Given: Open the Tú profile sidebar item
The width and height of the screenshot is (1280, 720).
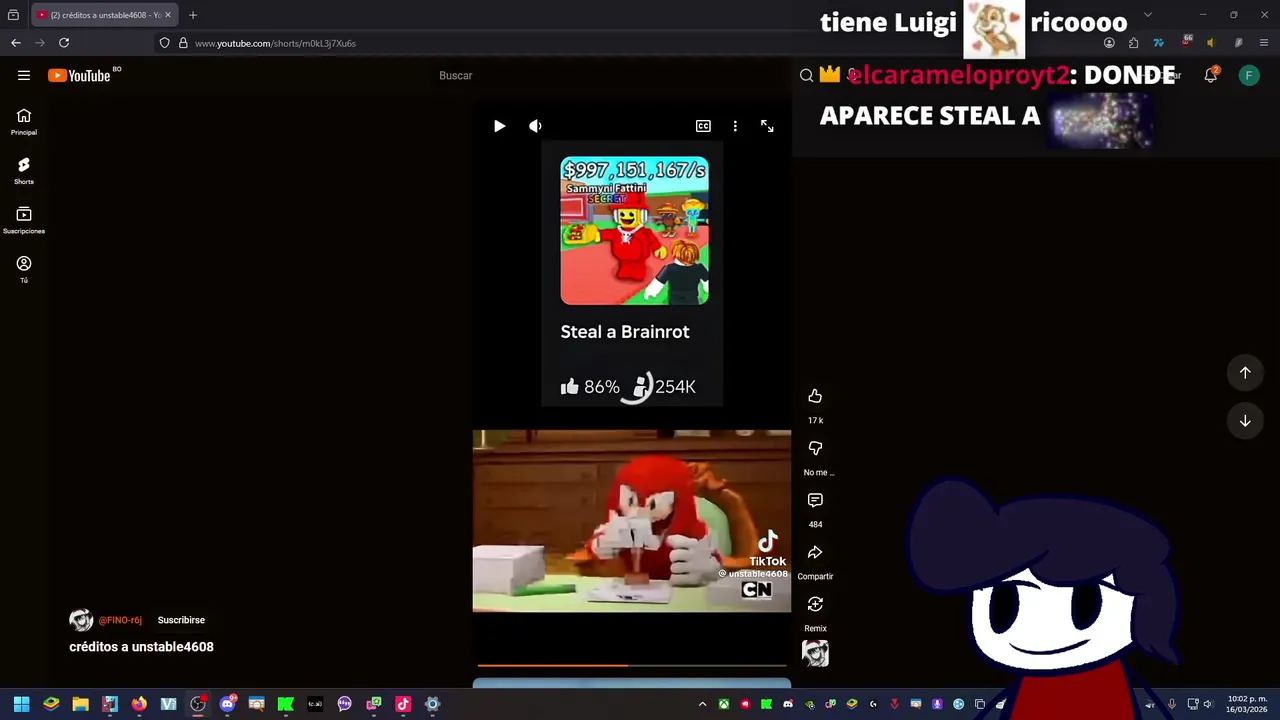Looking at the screenshot, I should click(x=24, y=269).
